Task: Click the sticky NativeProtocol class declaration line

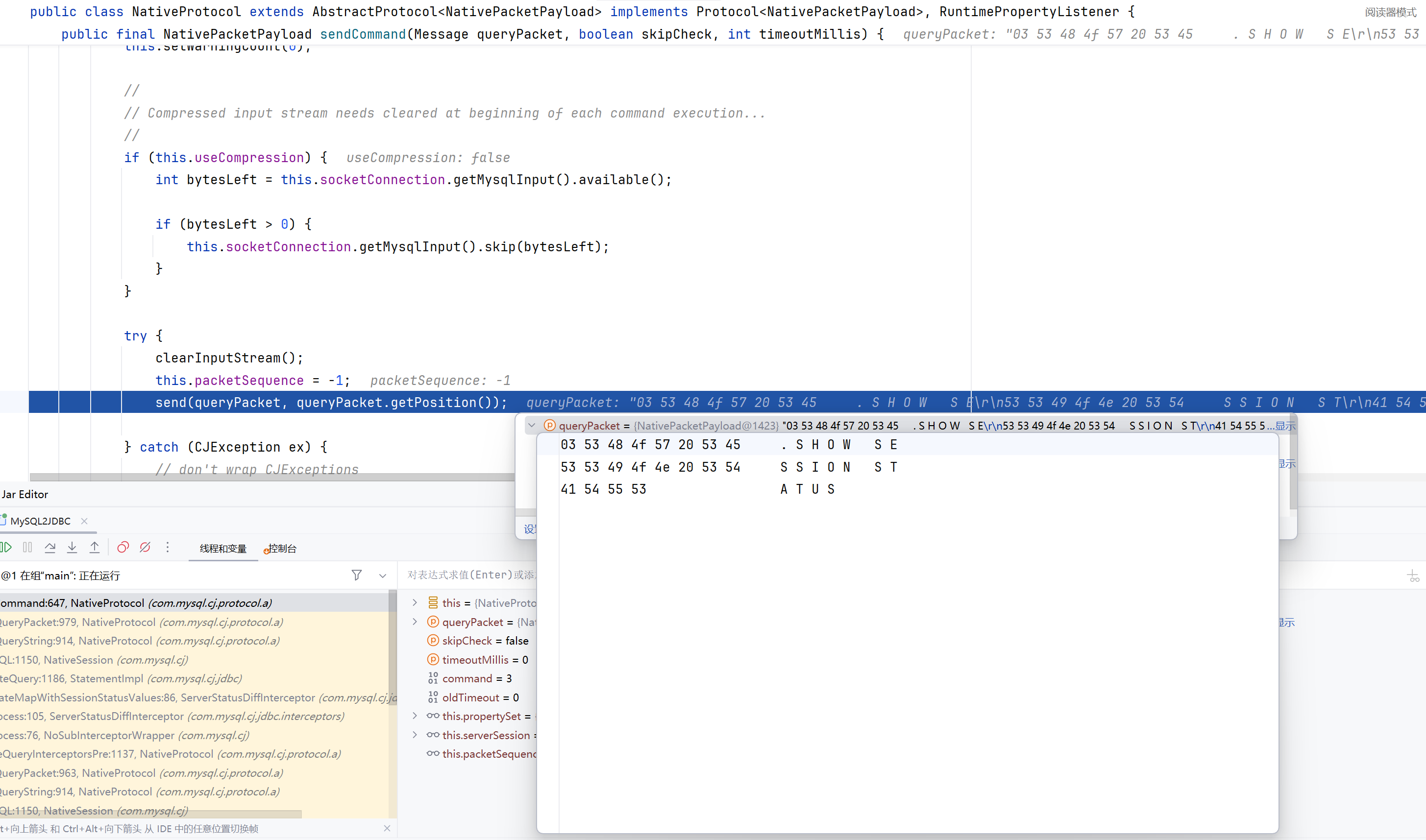Action: pyautogui.click(x=582, y=11)
